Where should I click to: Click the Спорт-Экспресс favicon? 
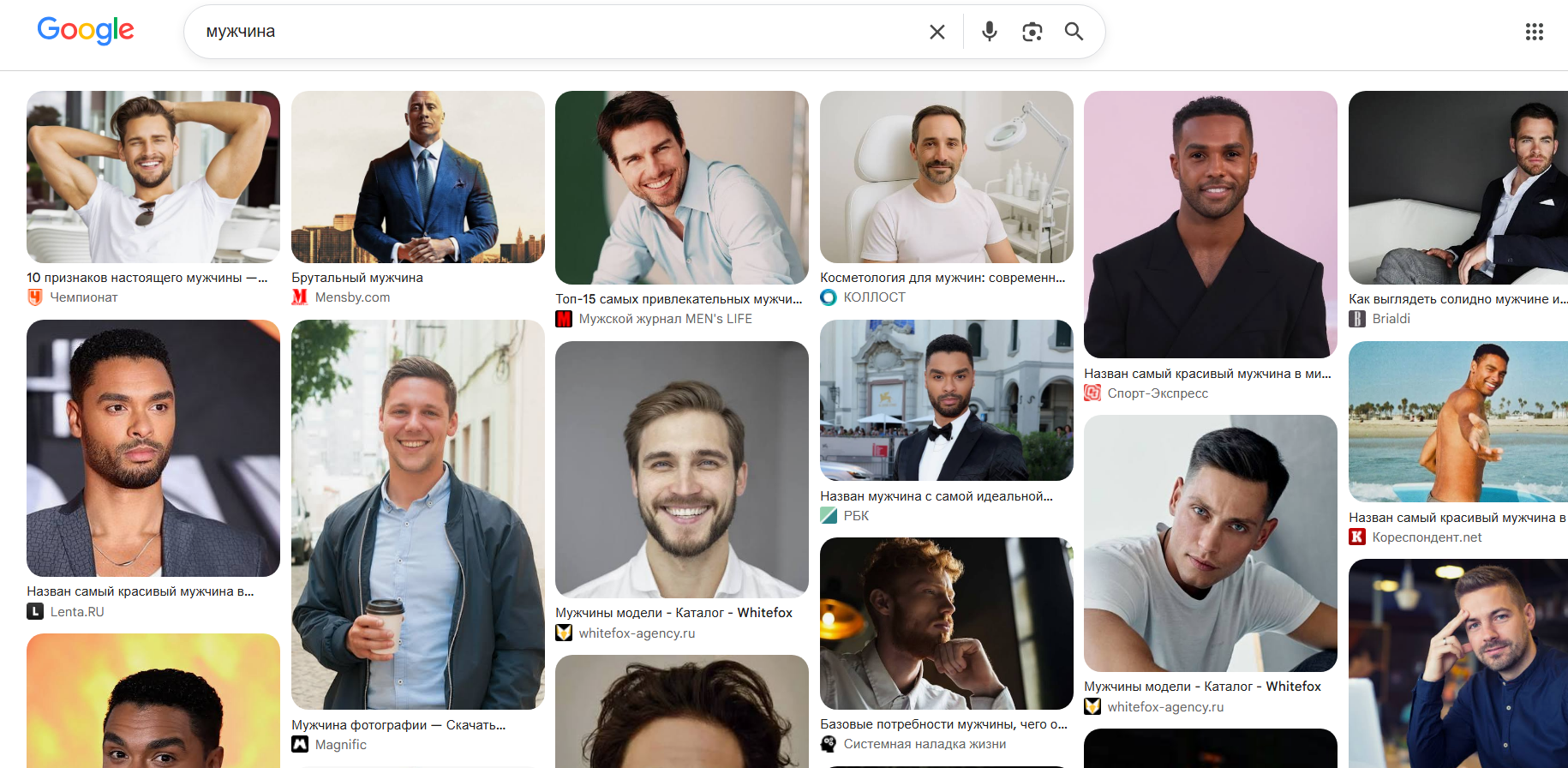tap(1092, 393)
